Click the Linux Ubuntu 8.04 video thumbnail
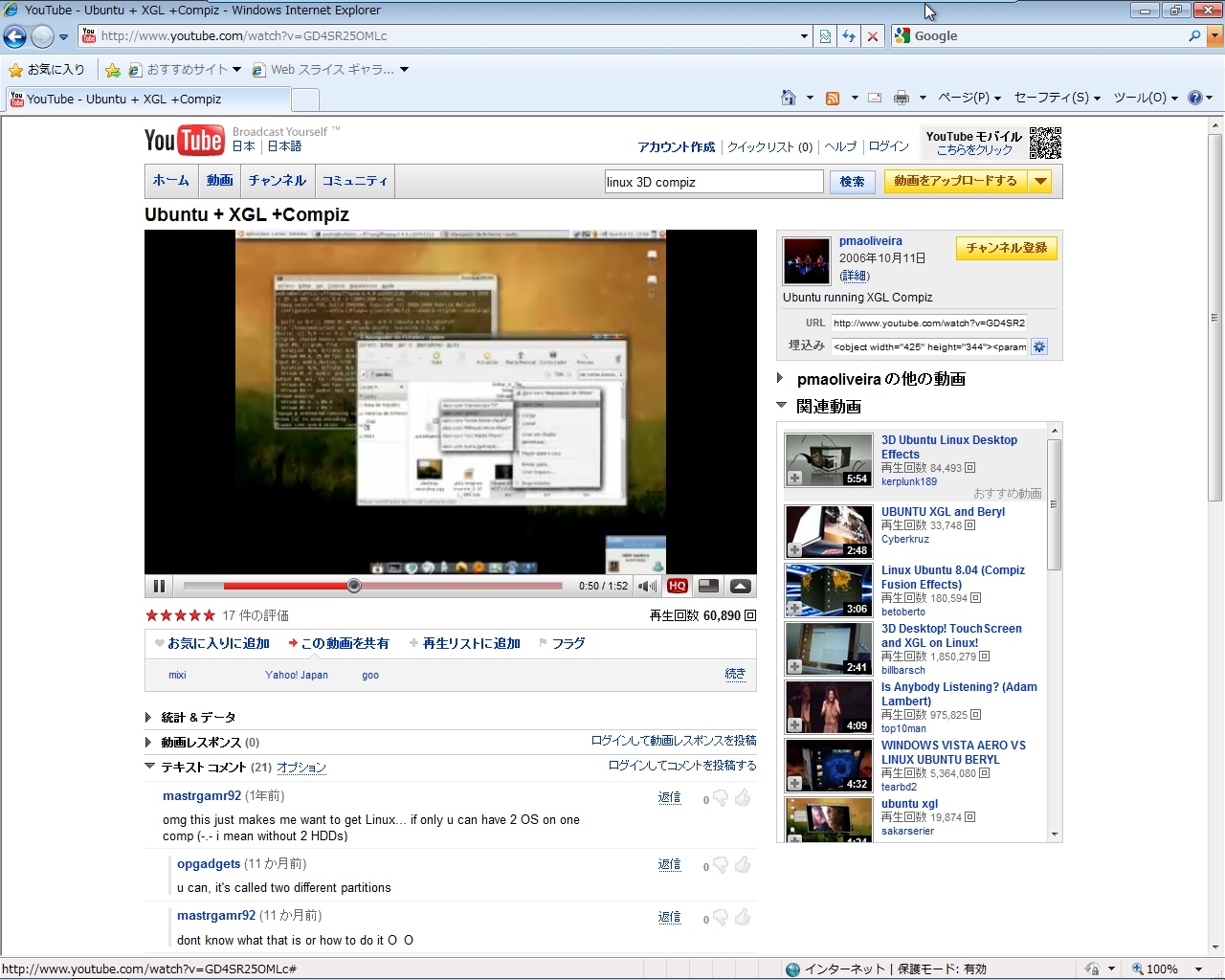The image size is (1225, 980). coord(828,590)
